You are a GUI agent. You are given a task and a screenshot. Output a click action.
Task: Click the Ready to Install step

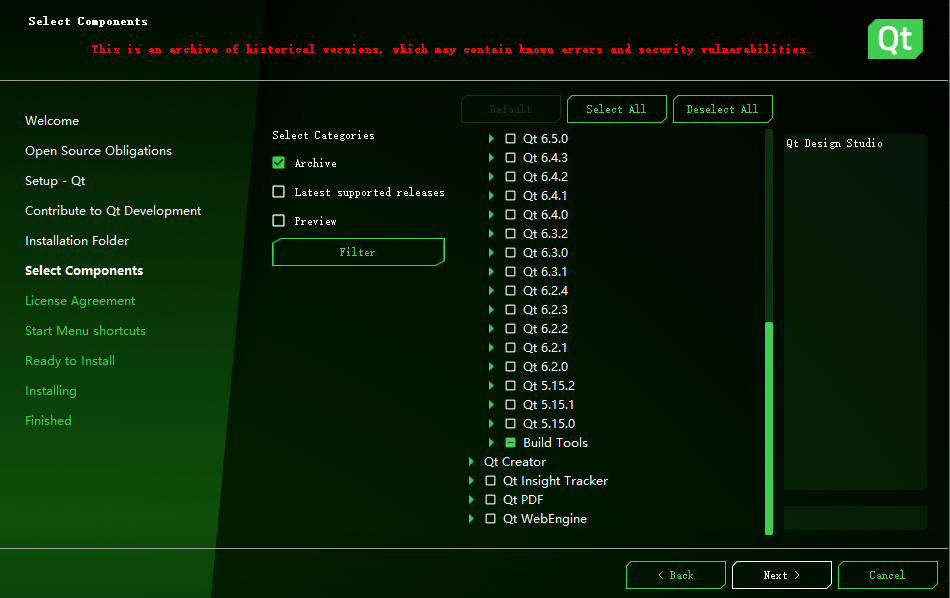(x=70, y=360)
